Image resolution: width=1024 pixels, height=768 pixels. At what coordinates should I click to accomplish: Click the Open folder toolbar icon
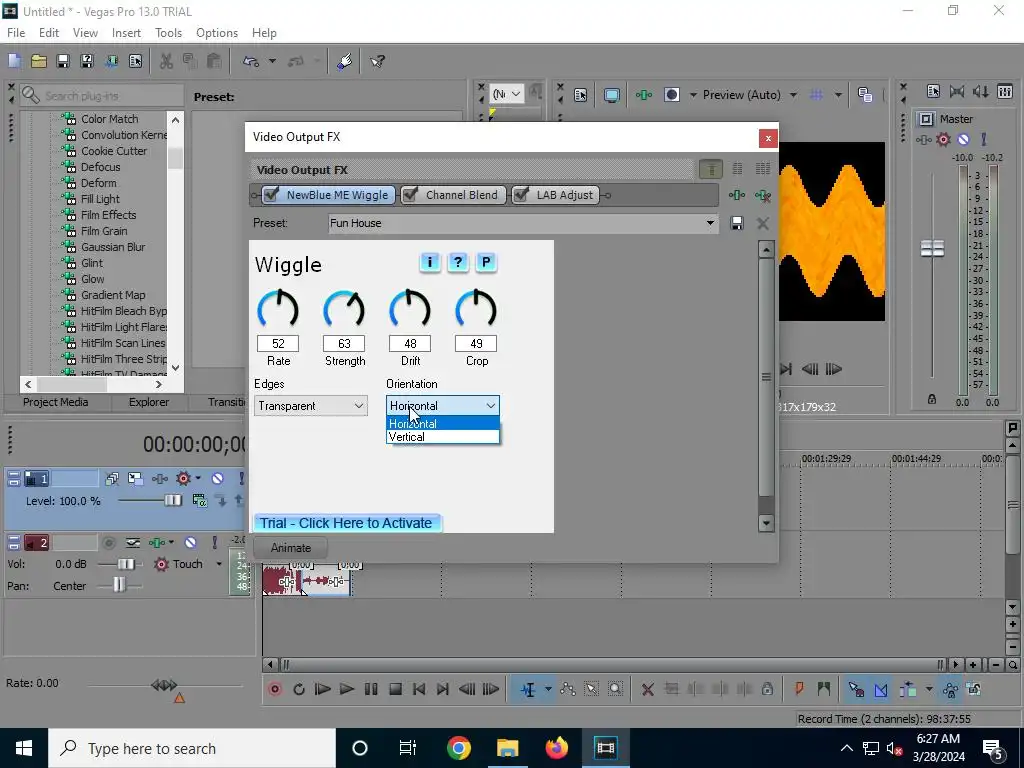click(39, 61)
